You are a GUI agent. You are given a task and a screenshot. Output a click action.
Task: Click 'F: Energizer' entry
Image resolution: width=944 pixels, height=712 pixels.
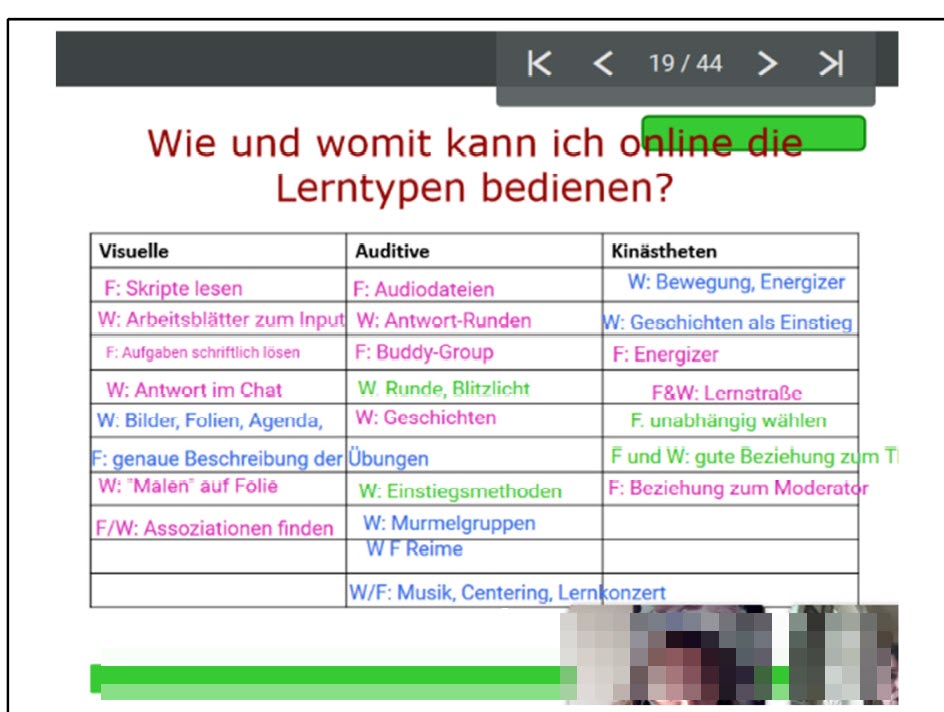(x=665, y=354)
